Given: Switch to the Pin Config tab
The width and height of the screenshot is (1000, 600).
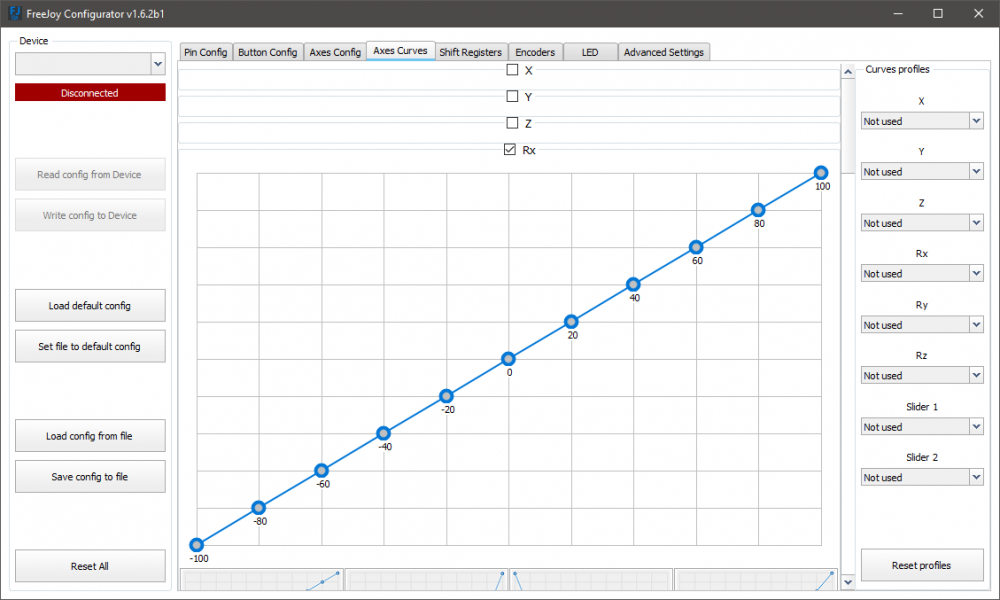Looking at the screenshot, I should 205,52.
